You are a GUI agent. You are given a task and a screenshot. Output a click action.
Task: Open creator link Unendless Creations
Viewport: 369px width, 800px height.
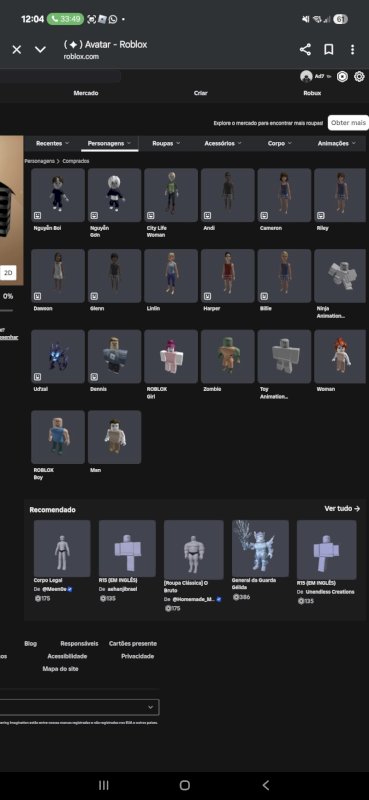tap(330, 592)
